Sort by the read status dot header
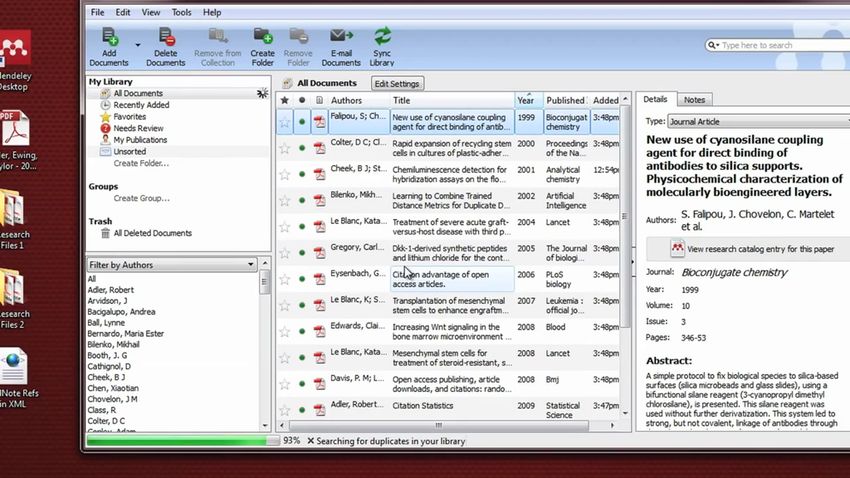This screenshot has width=850, height=478. point(302,100)
